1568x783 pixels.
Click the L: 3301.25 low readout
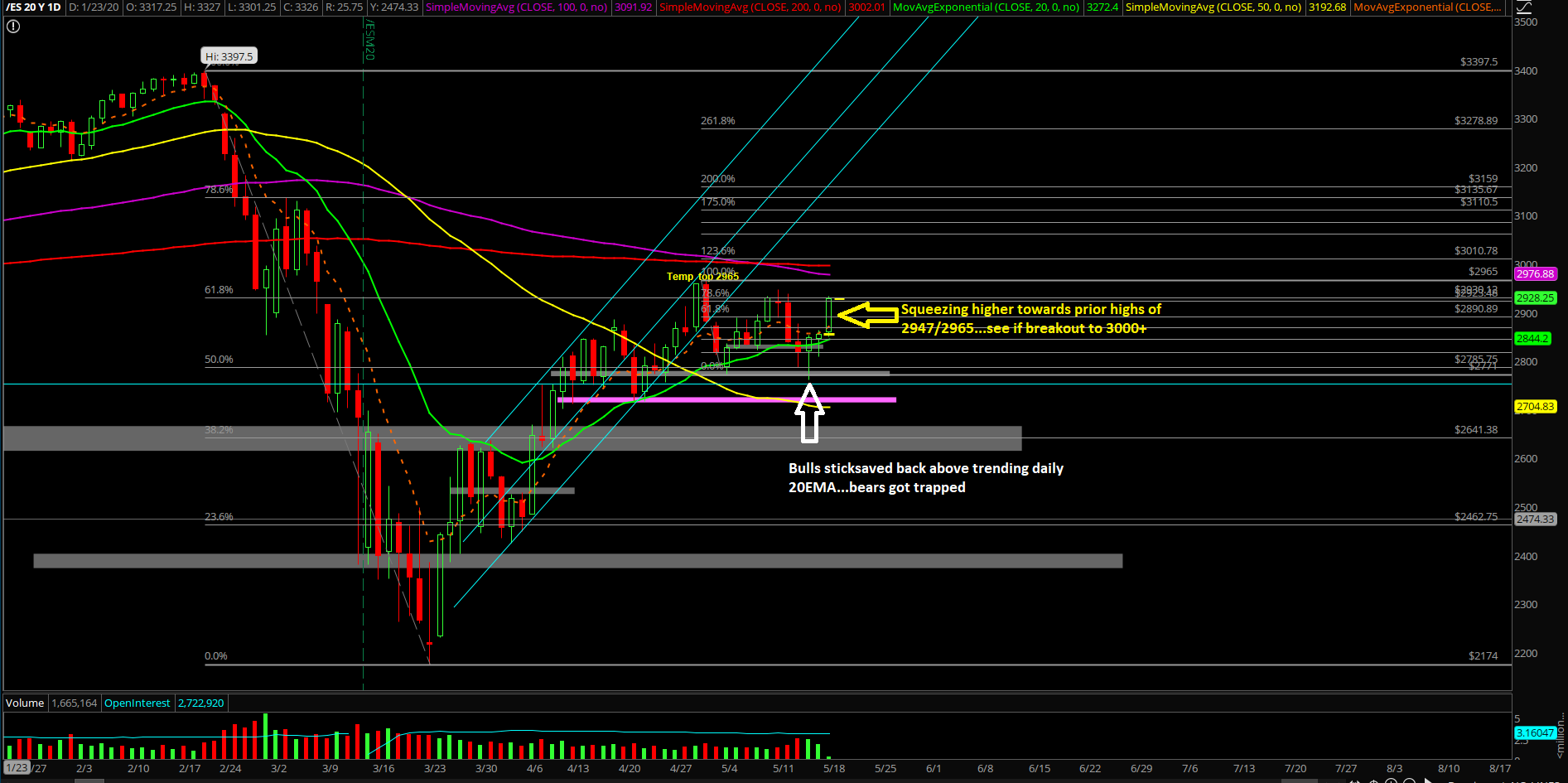tap(252, 7)
